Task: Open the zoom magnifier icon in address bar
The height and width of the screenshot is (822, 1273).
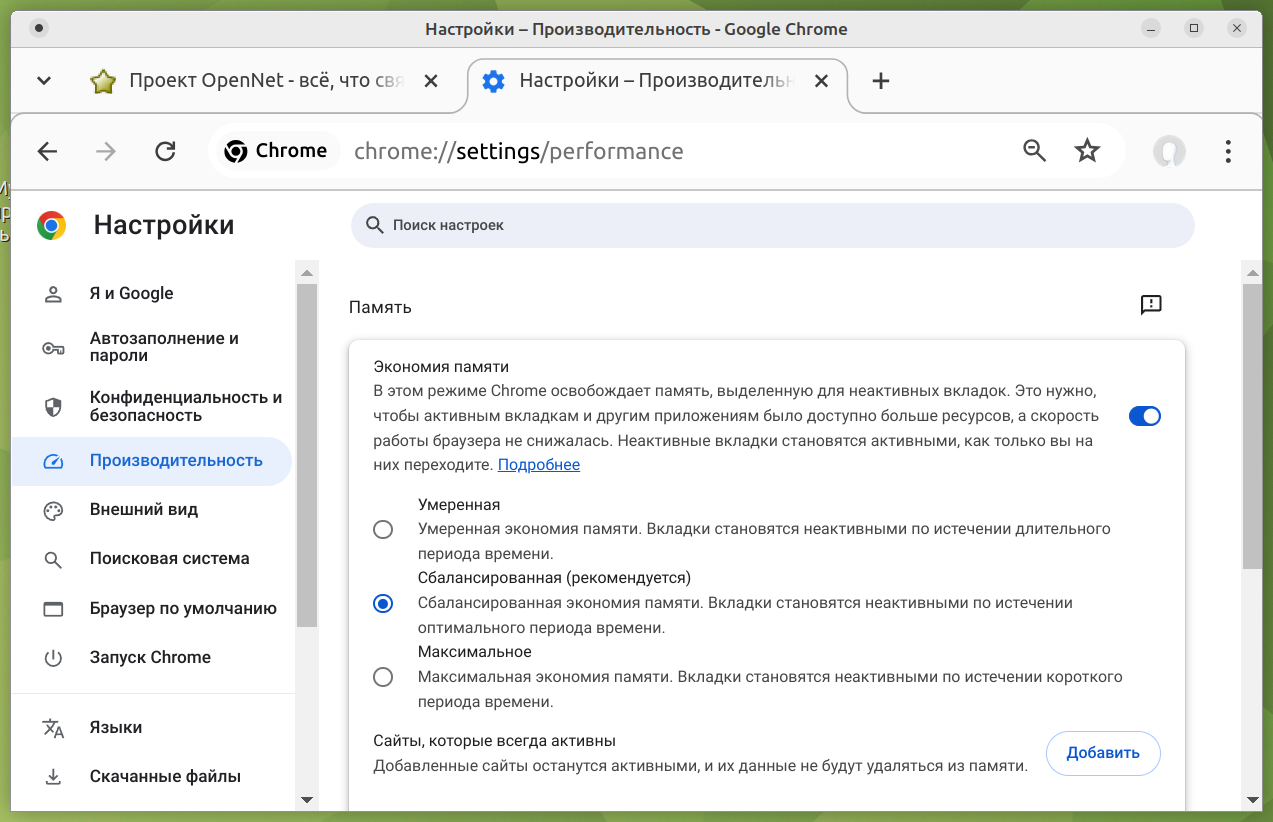Action: tap(1034, 151)
